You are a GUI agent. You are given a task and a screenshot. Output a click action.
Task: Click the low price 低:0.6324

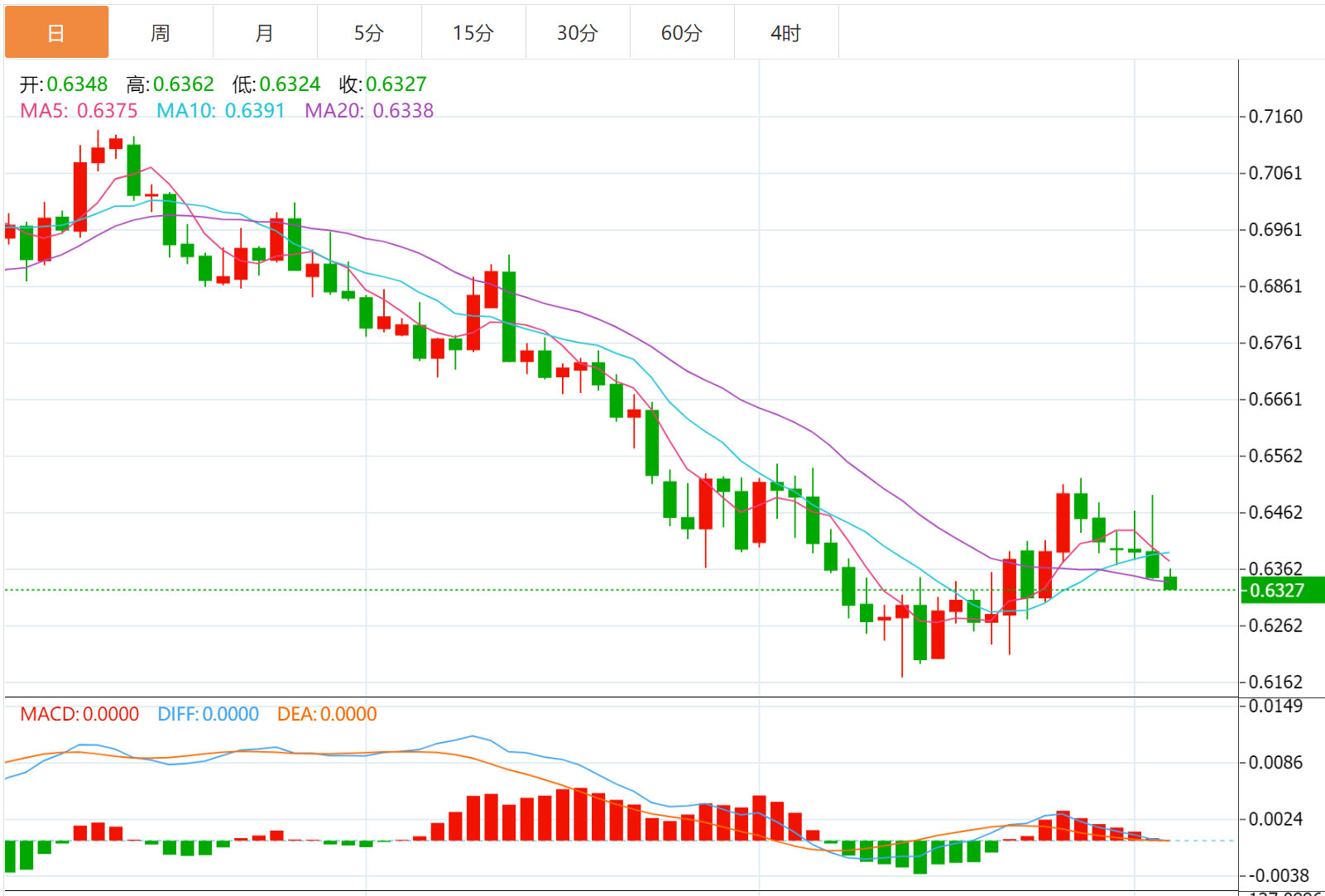276,84
